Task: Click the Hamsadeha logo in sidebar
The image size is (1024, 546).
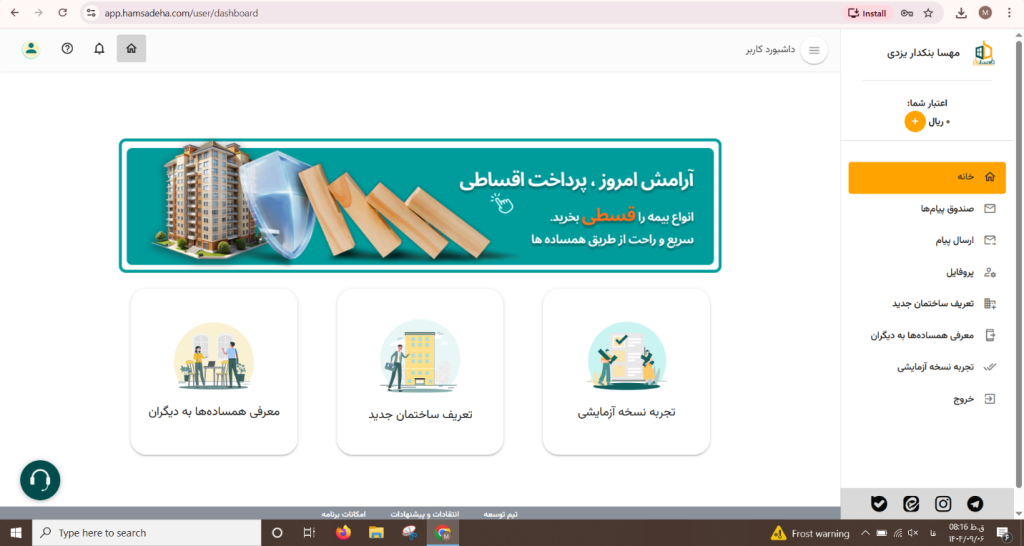Action: (982, 53)
